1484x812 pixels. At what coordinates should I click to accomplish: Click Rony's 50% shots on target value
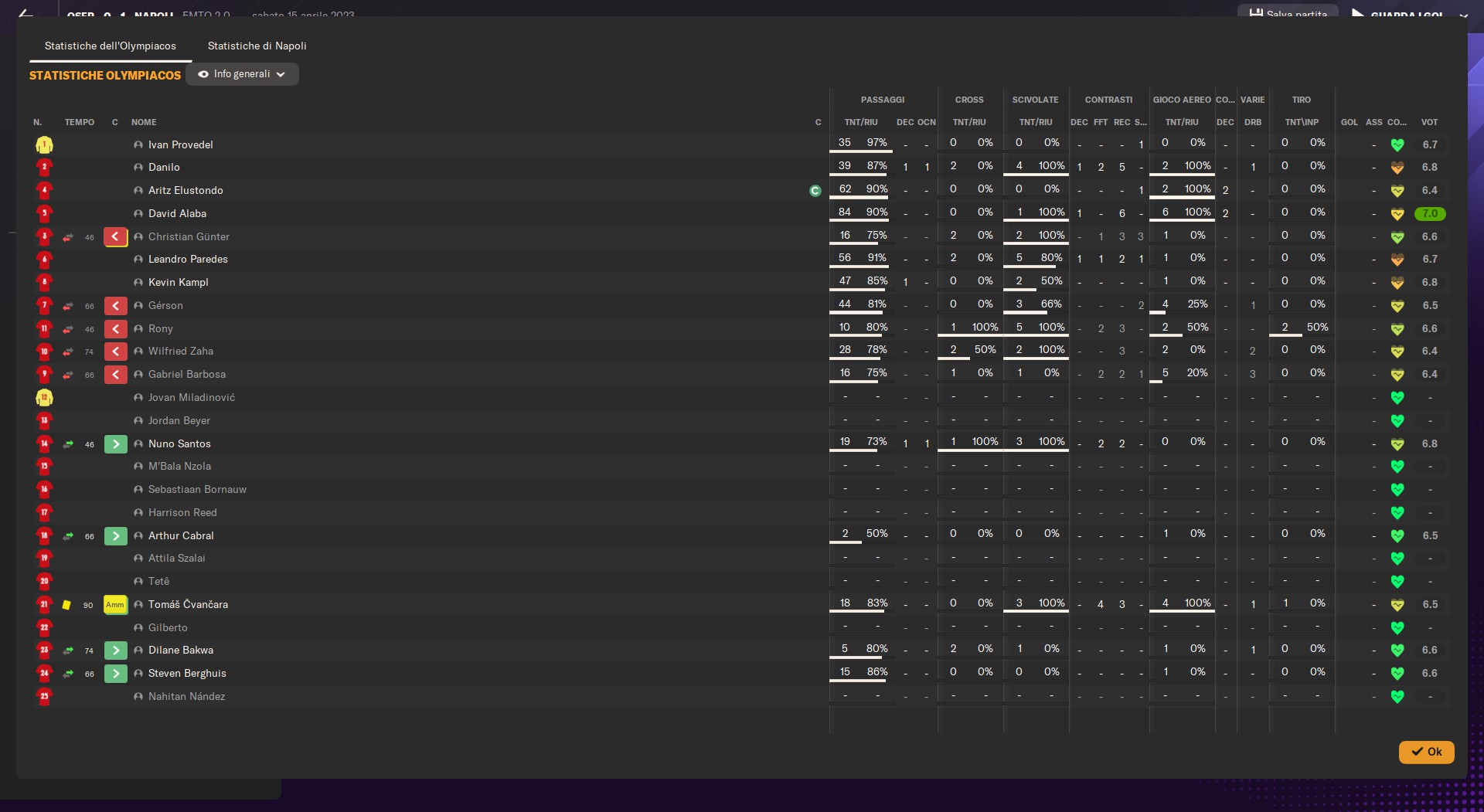(1317, 327)
